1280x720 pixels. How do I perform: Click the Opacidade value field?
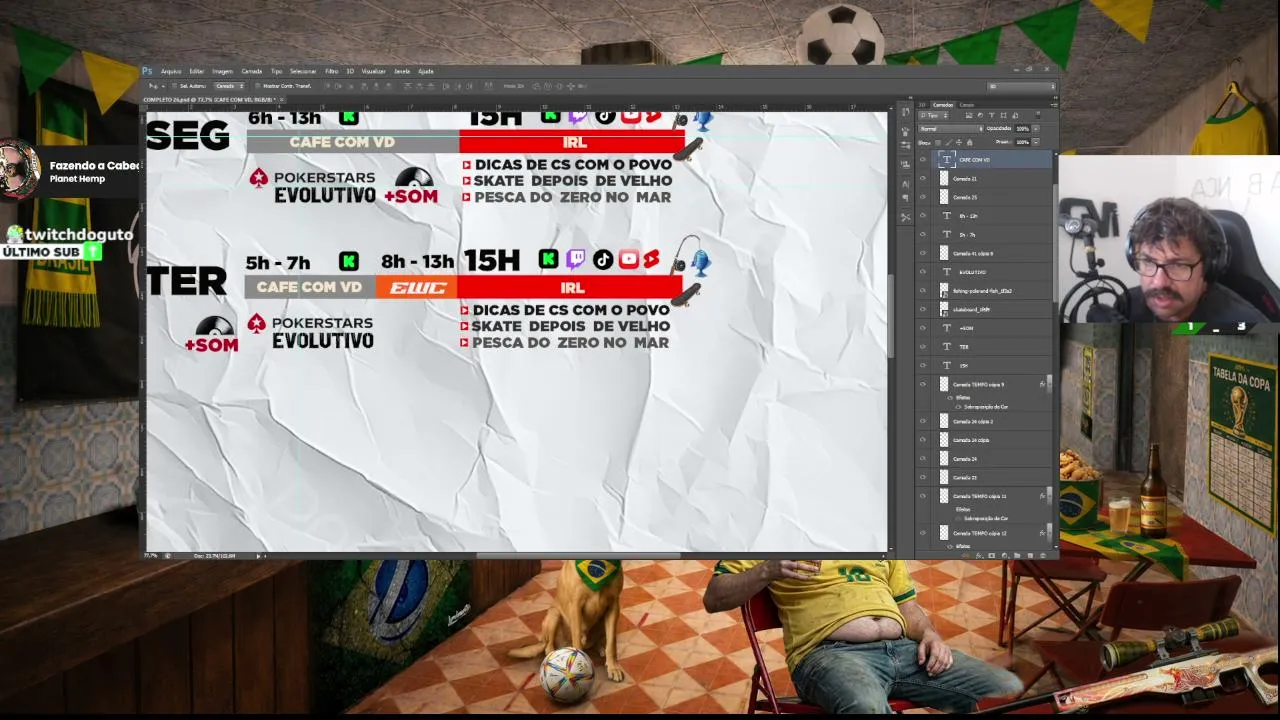coord(1022,129)
